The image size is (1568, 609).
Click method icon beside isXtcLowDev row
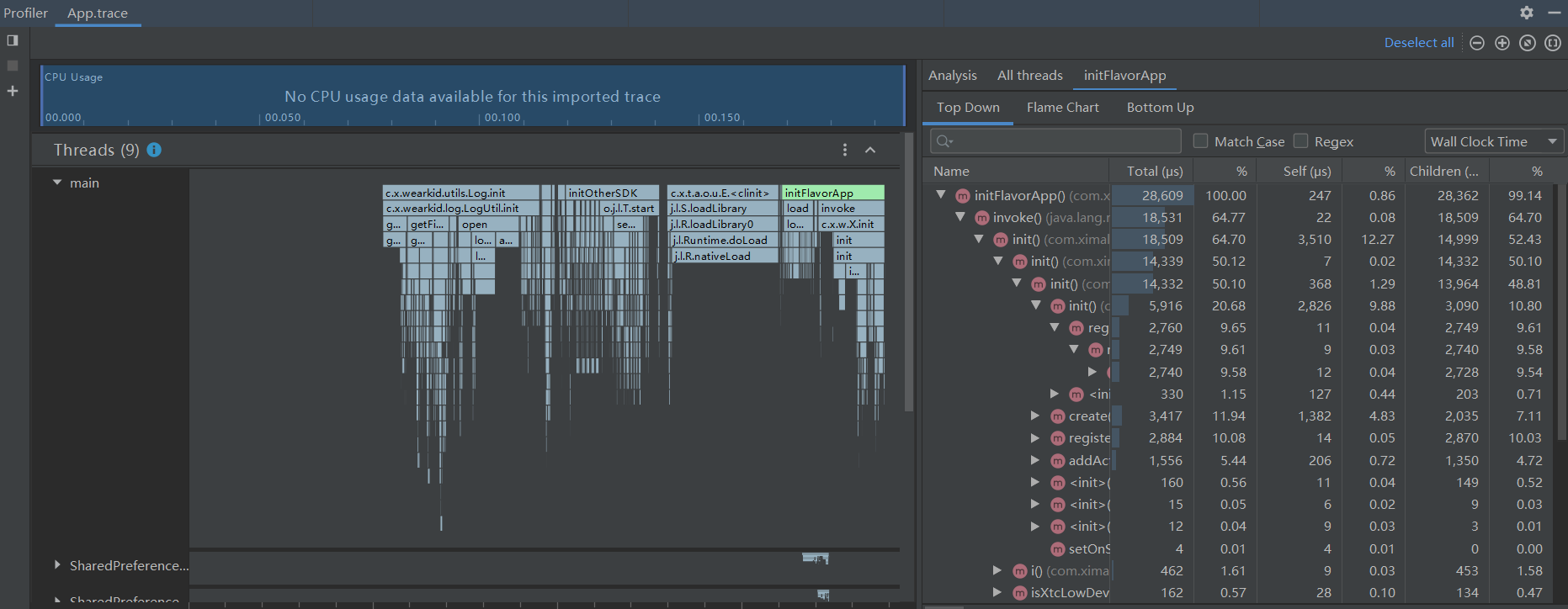click(1020, 593)
